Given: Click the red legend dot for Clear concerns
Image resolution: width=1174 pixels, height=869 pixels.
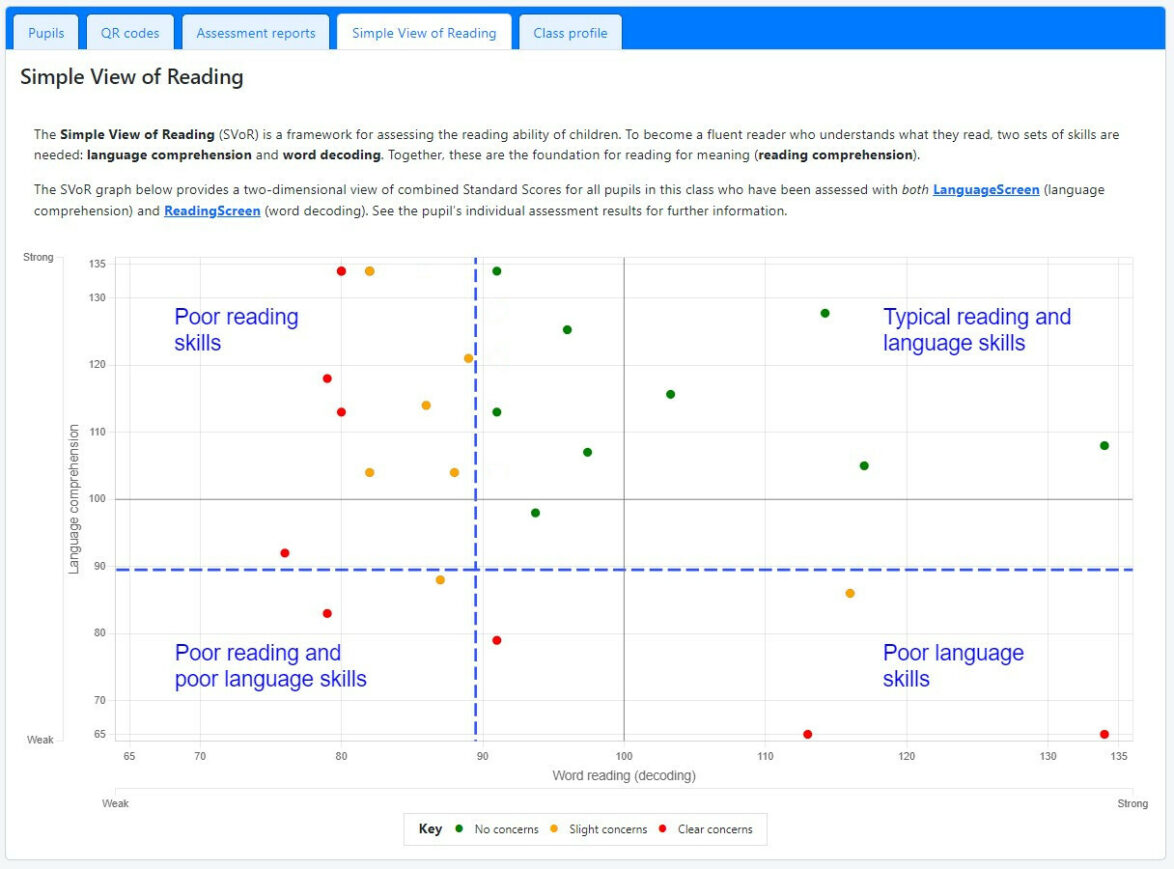Looking at the screenshot, I should 663,829.
